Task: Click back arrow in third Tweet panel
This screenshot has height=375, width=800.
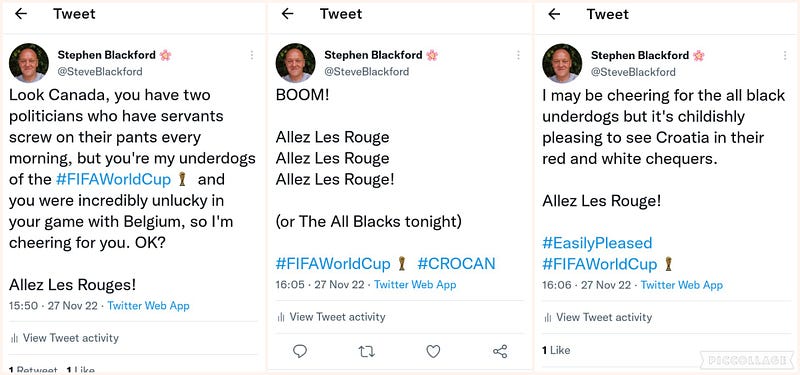Action: tap(554, 14)
